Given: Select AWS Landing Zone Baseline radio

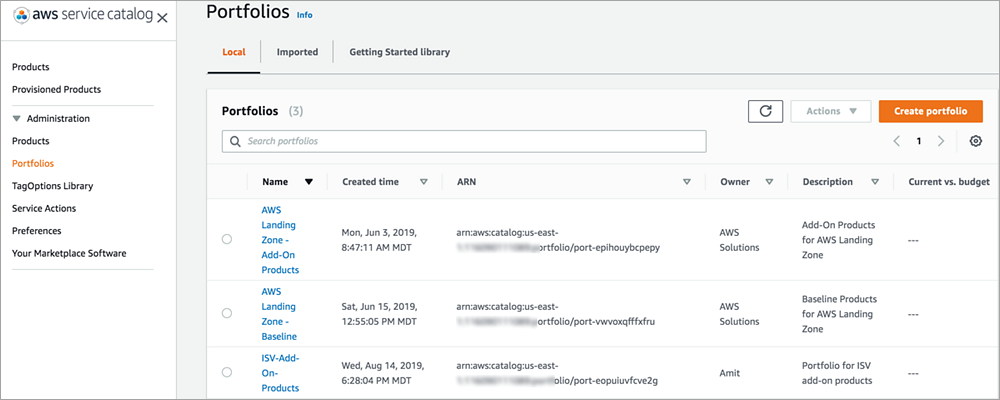Looking at the screenshot, I should click(226, 313).
